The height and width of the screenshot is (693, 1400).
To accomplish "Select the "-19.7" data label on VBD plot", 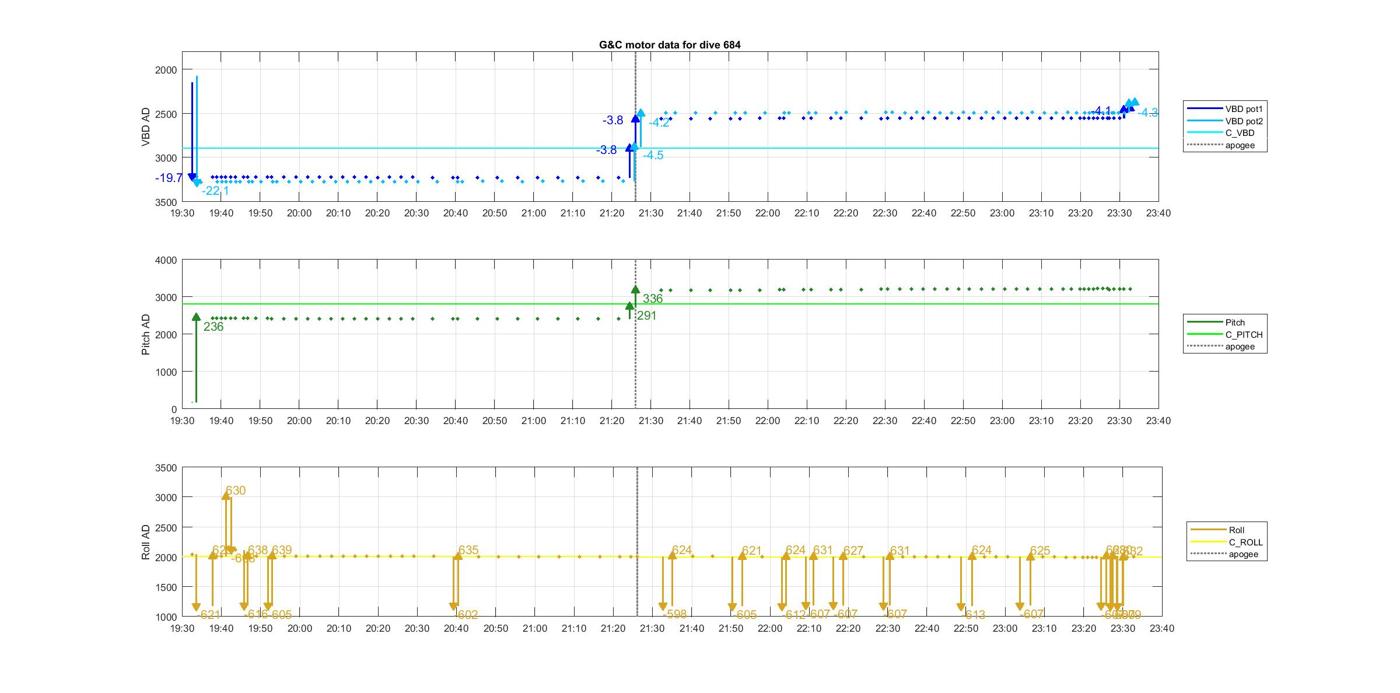I will point(169,178).
